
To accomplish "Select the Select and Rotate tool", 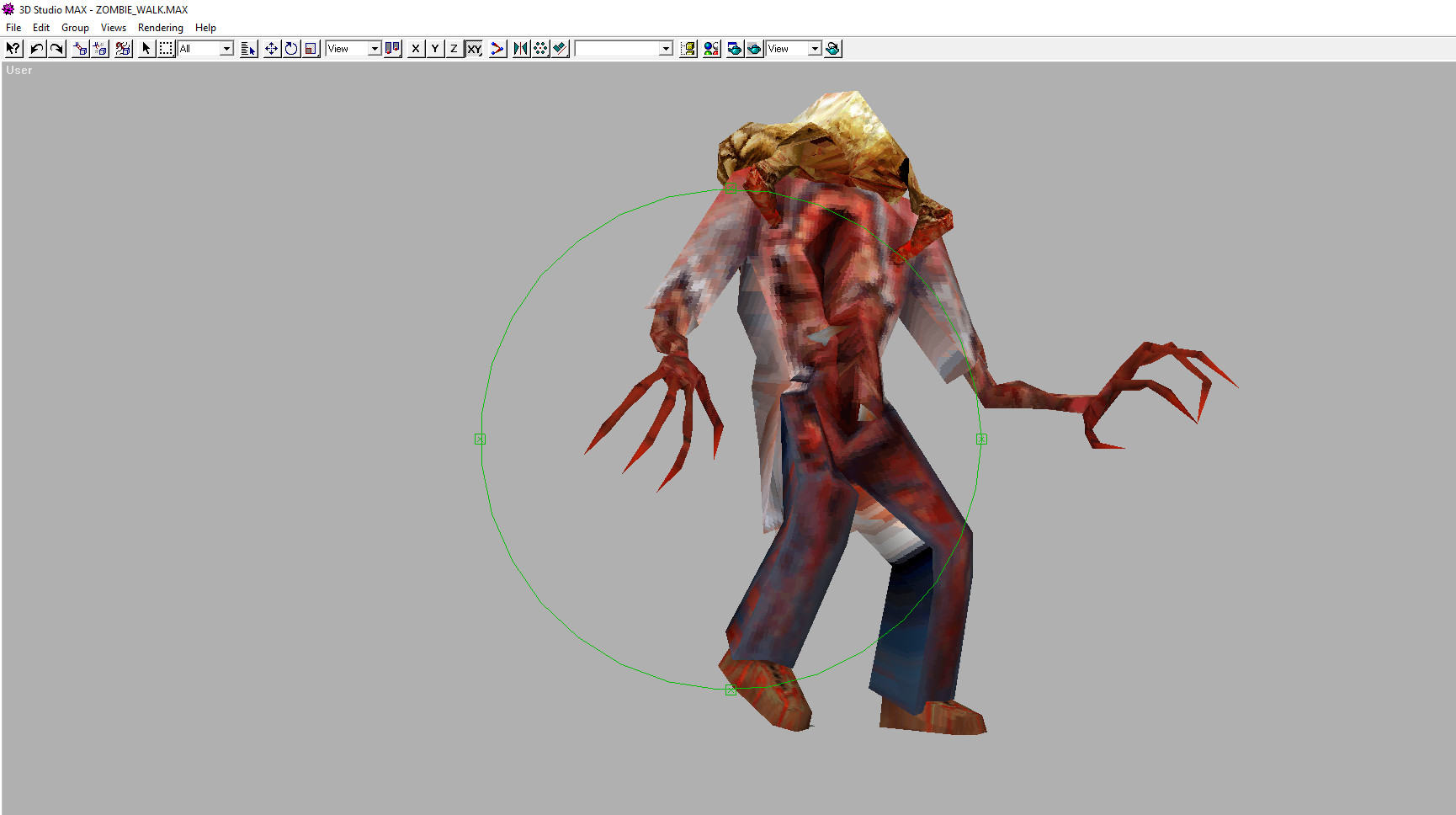I will tap(291, 48).
